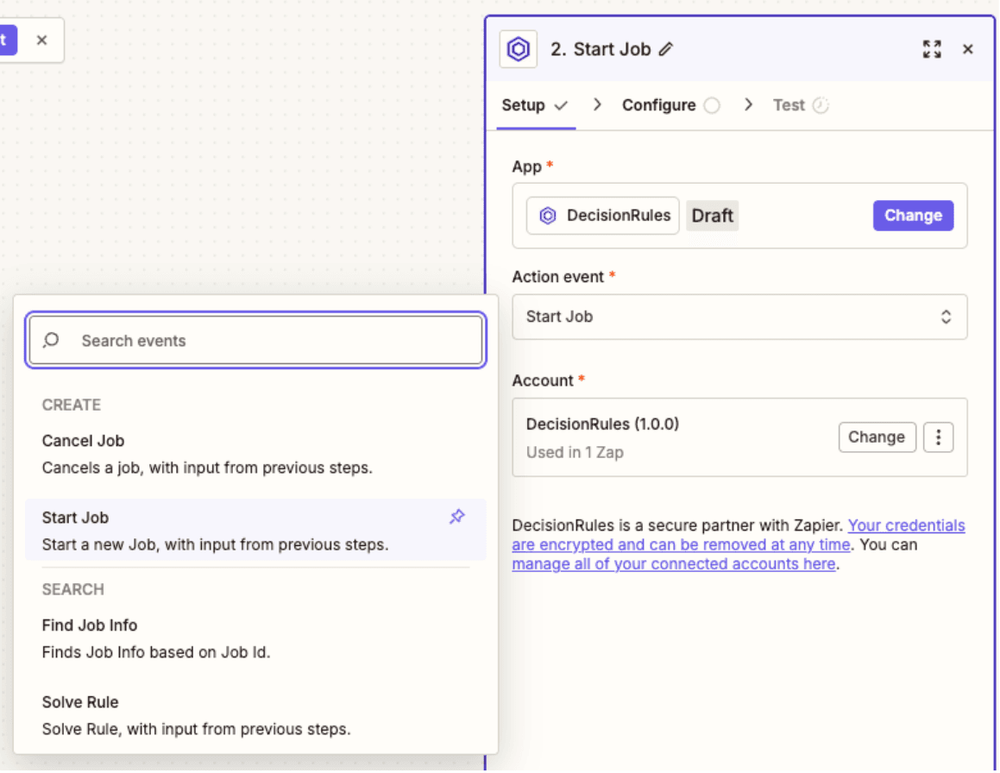Click the search magnifier icon in events box

tap(51, 340)
